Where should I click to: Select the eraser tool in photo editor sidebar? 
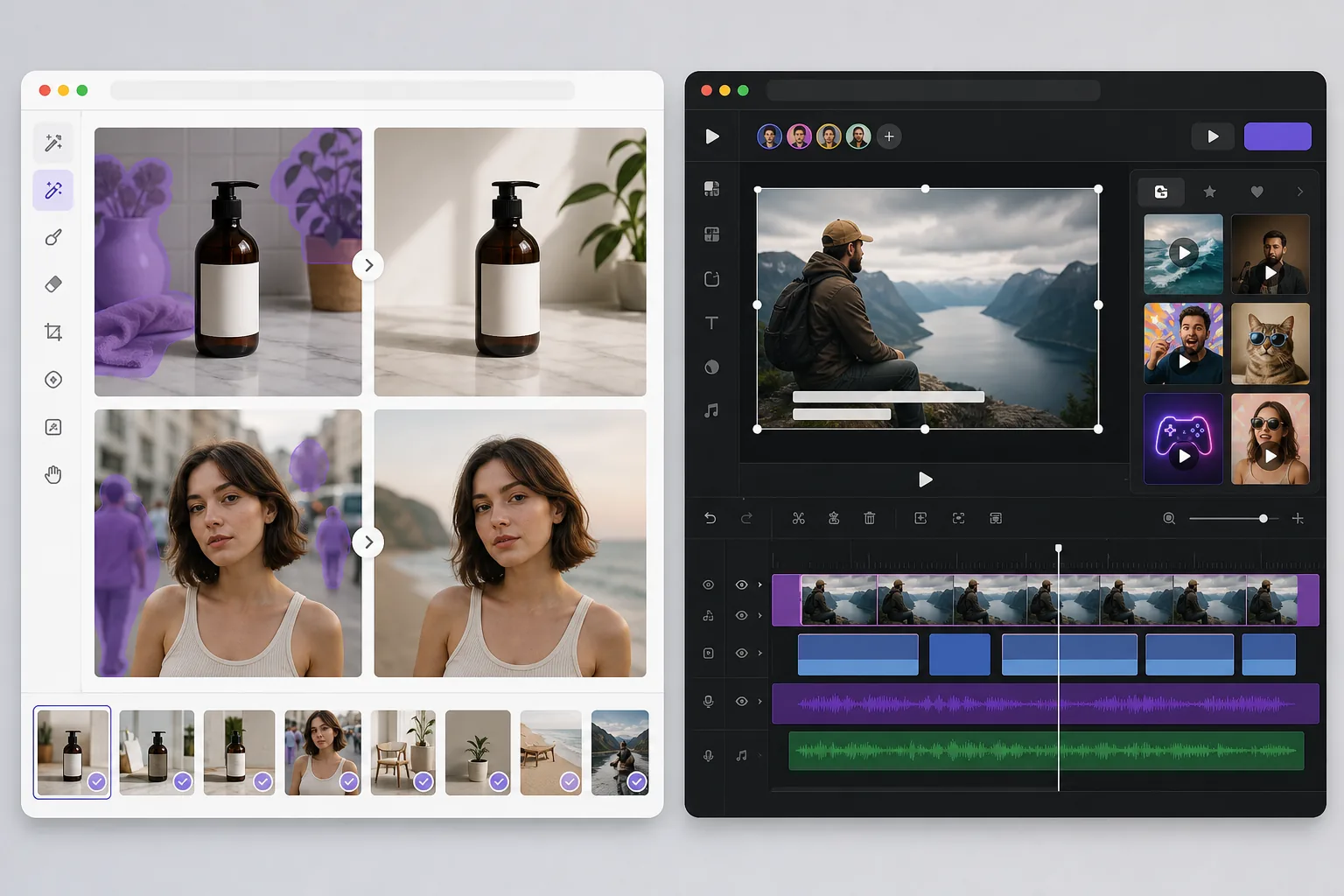coord(53,284)
